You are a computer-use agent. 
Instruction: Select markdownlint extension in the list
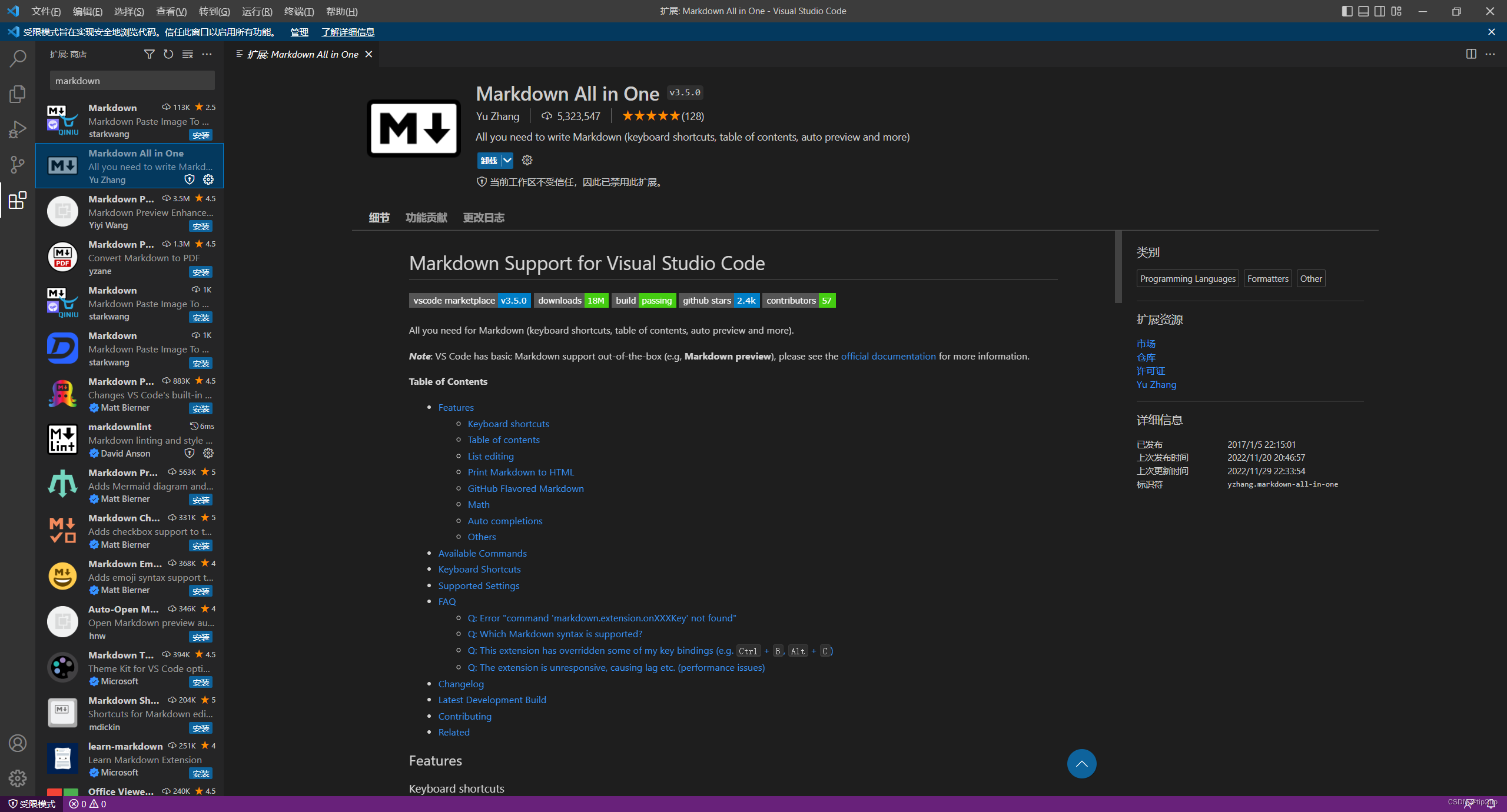(130, 440)
